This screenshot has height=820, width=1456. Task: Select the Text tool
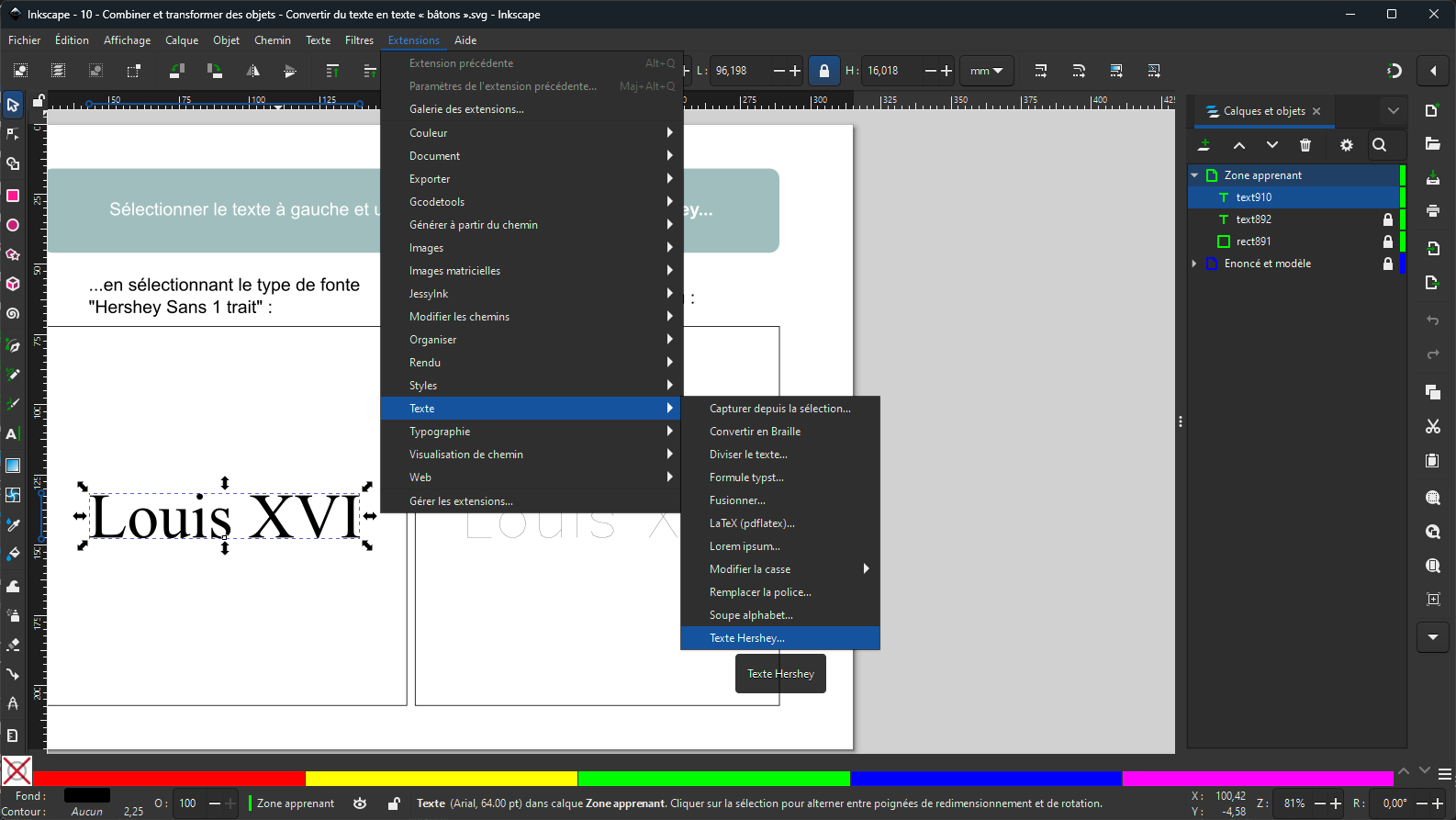(13, 434)
